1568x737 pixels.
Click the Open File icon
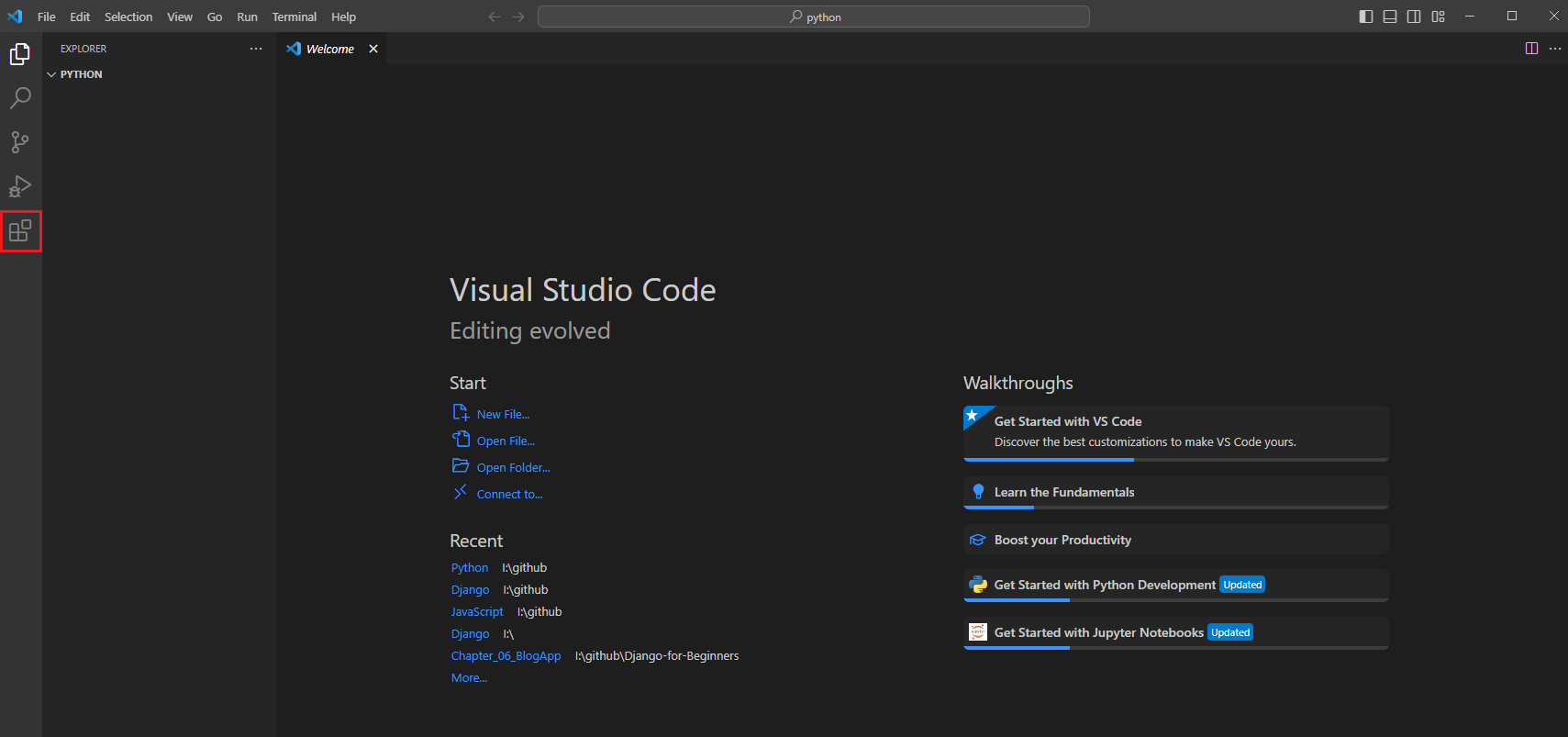(461, 440)
